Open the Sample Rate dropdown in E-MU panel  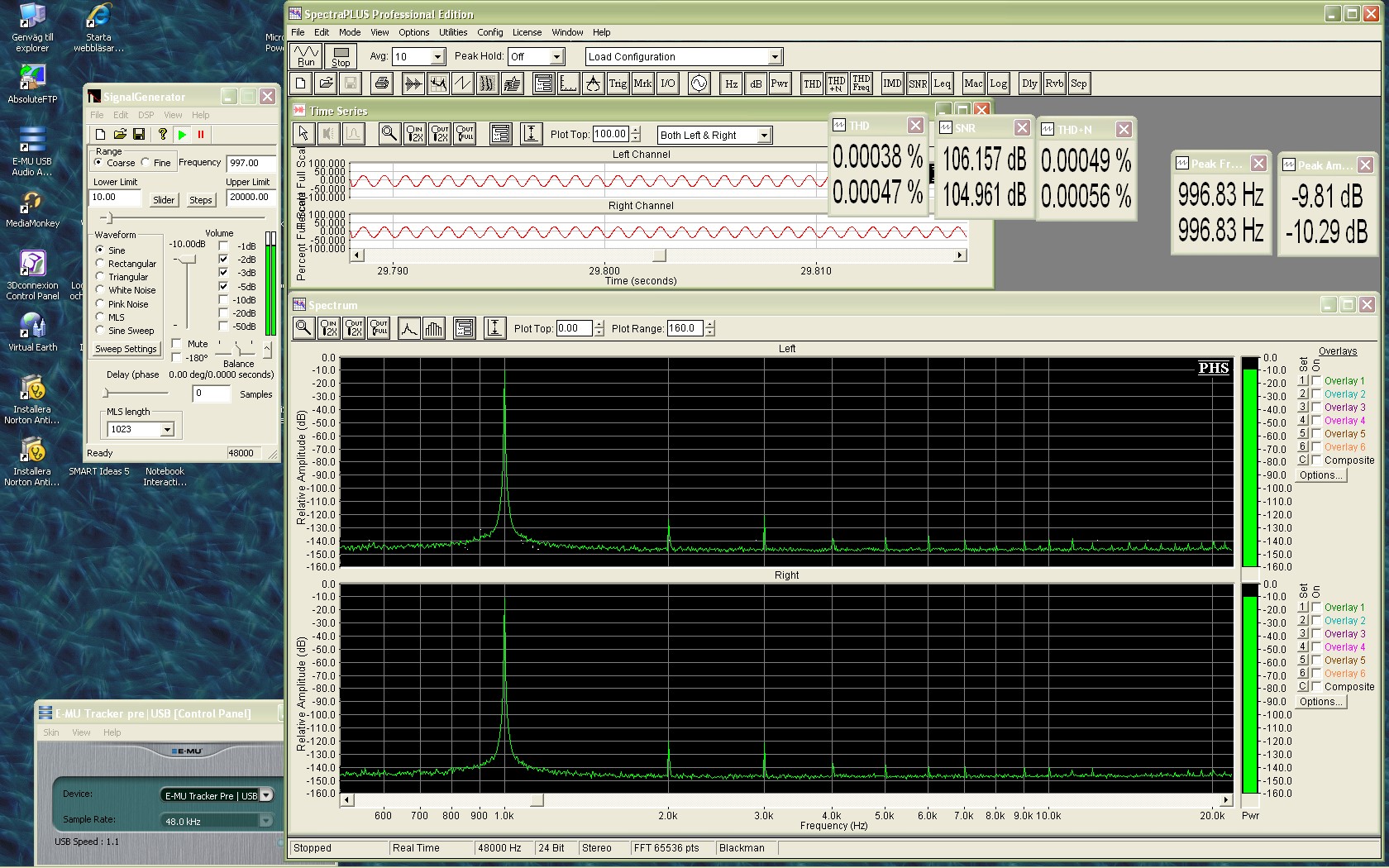tap(266, 821)
